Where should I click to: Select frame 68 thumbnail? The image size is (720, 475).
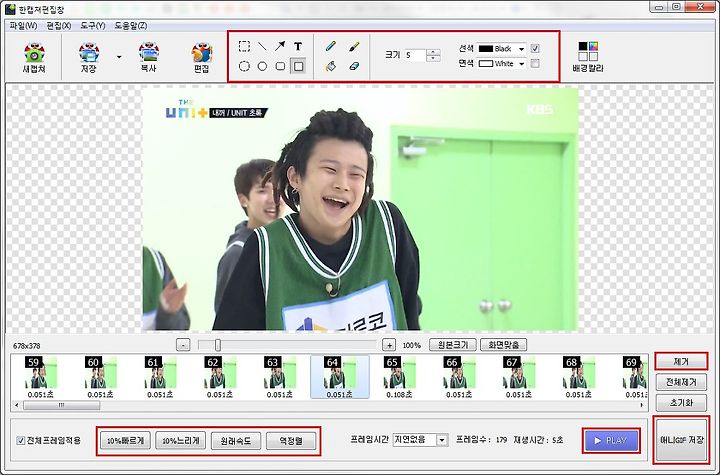click(x=579, y=377)
